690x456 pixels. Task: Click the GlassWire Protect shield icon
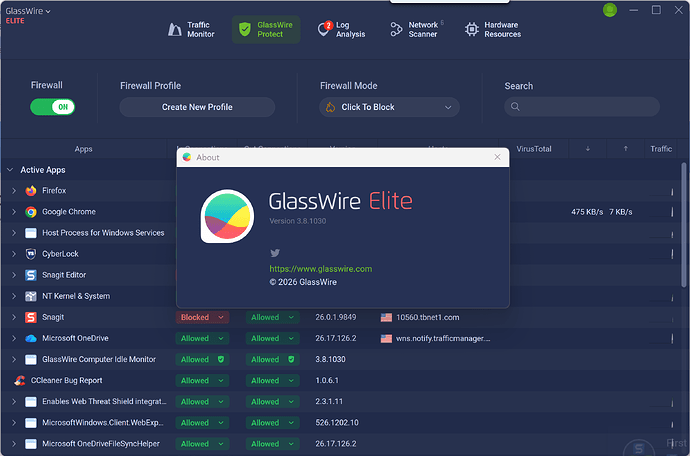245,29
